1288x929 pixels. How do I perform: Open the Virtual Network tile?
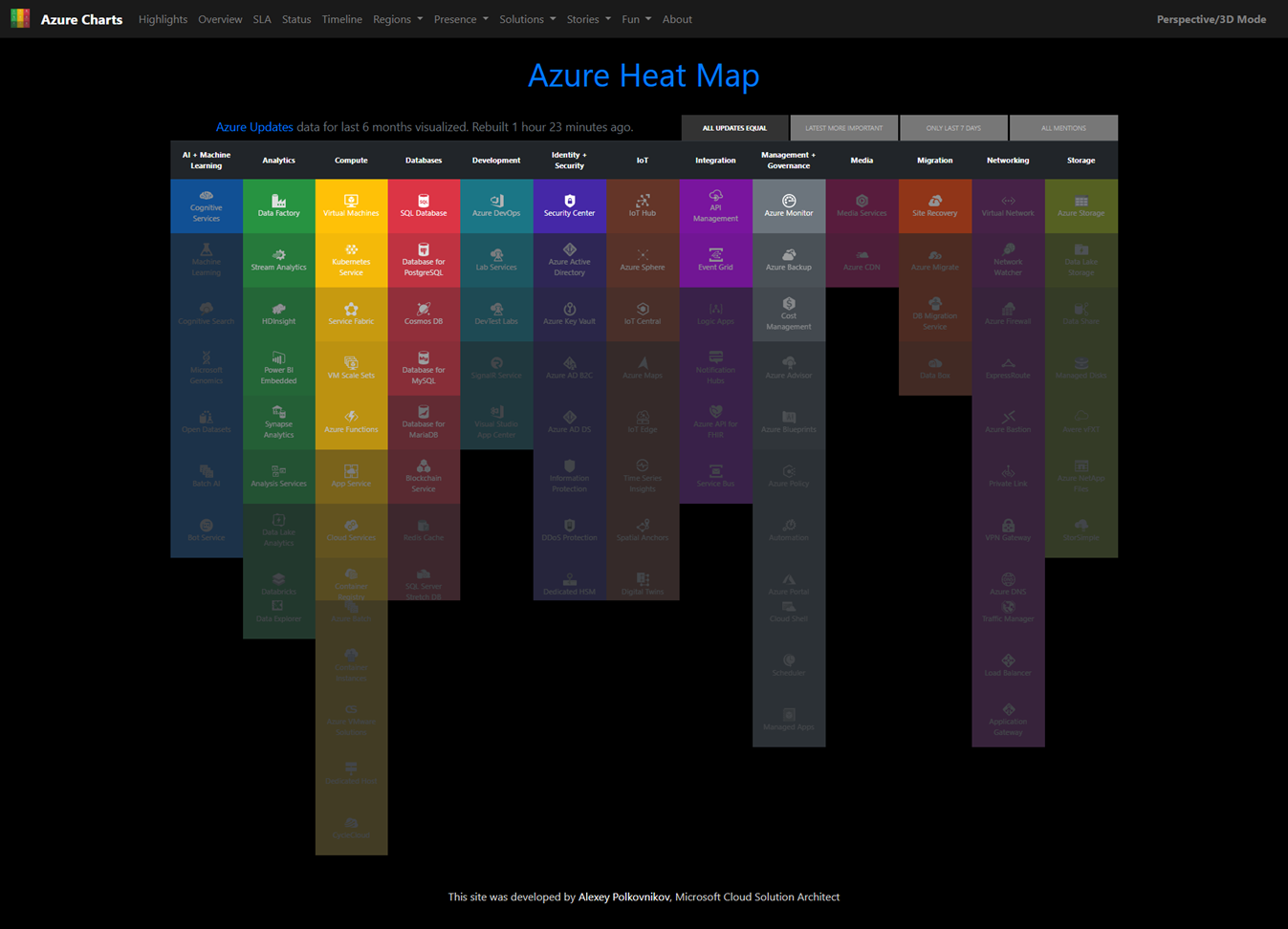click(x=1008, y=205)
